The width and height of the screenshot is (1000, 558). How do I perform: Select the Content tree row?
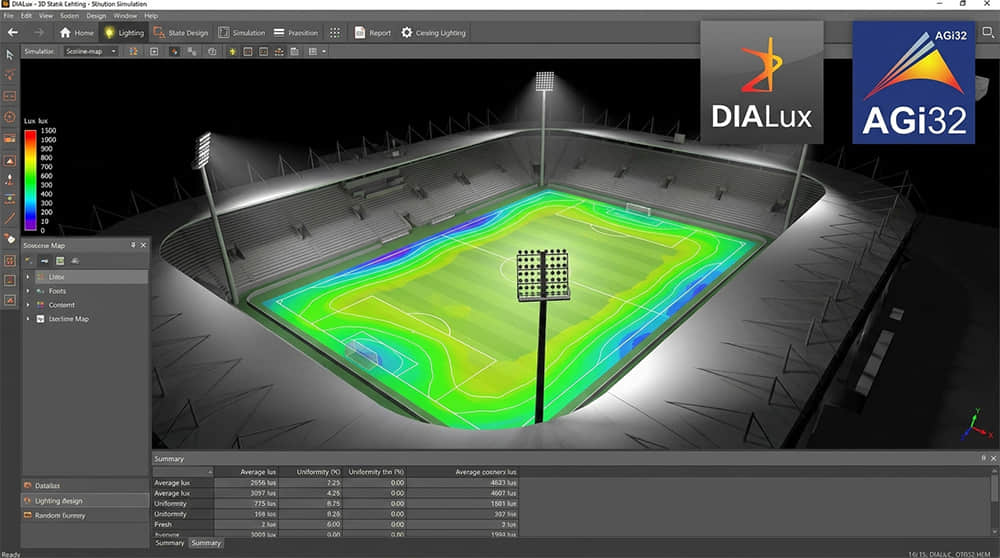pos(85,305)
